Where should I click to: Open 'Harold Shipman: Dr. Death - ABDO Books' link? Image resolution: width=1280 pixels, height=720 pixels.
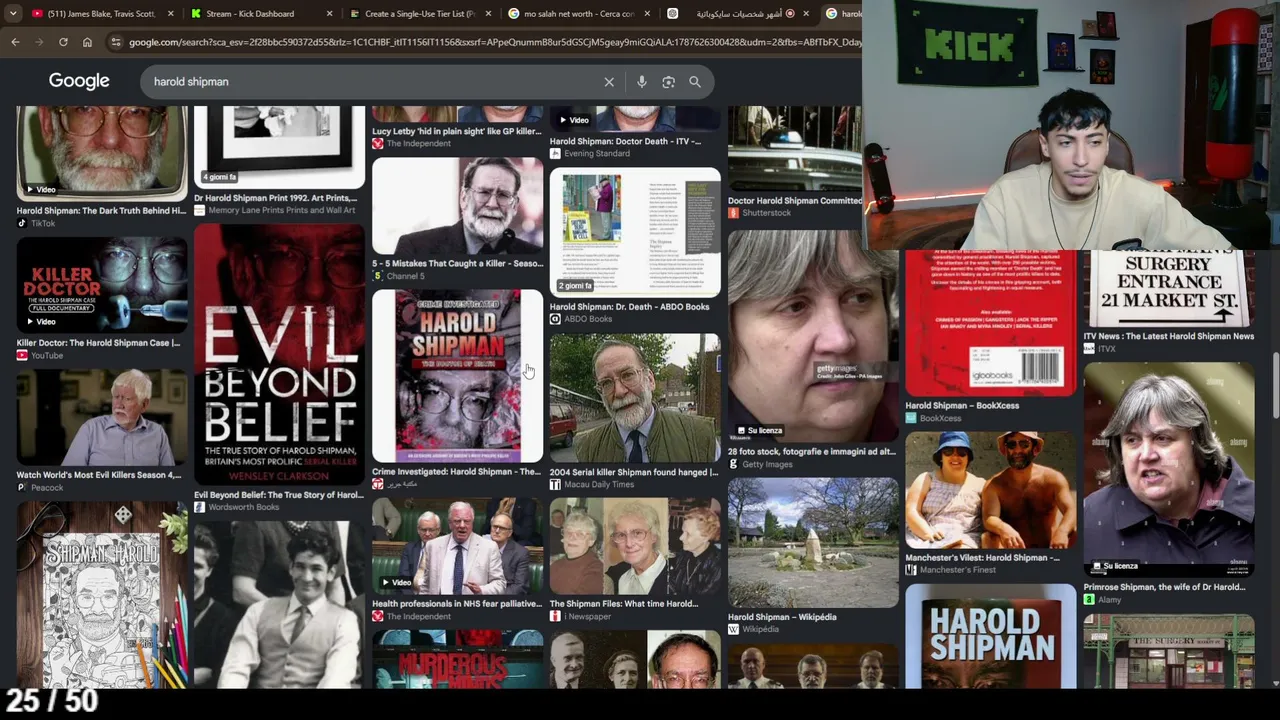[629, 307]
